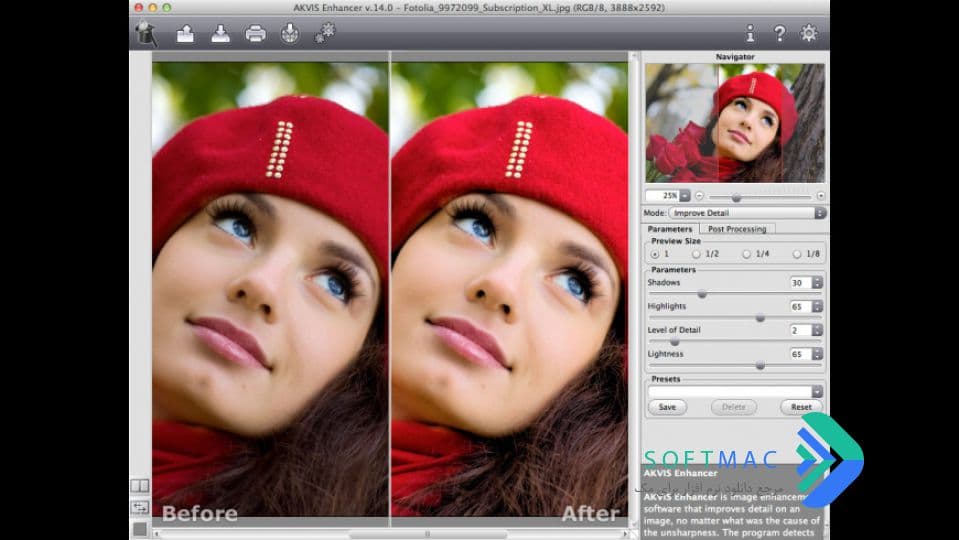
Task: Select preview size 1/4 radio button
Action: [746, 254]
